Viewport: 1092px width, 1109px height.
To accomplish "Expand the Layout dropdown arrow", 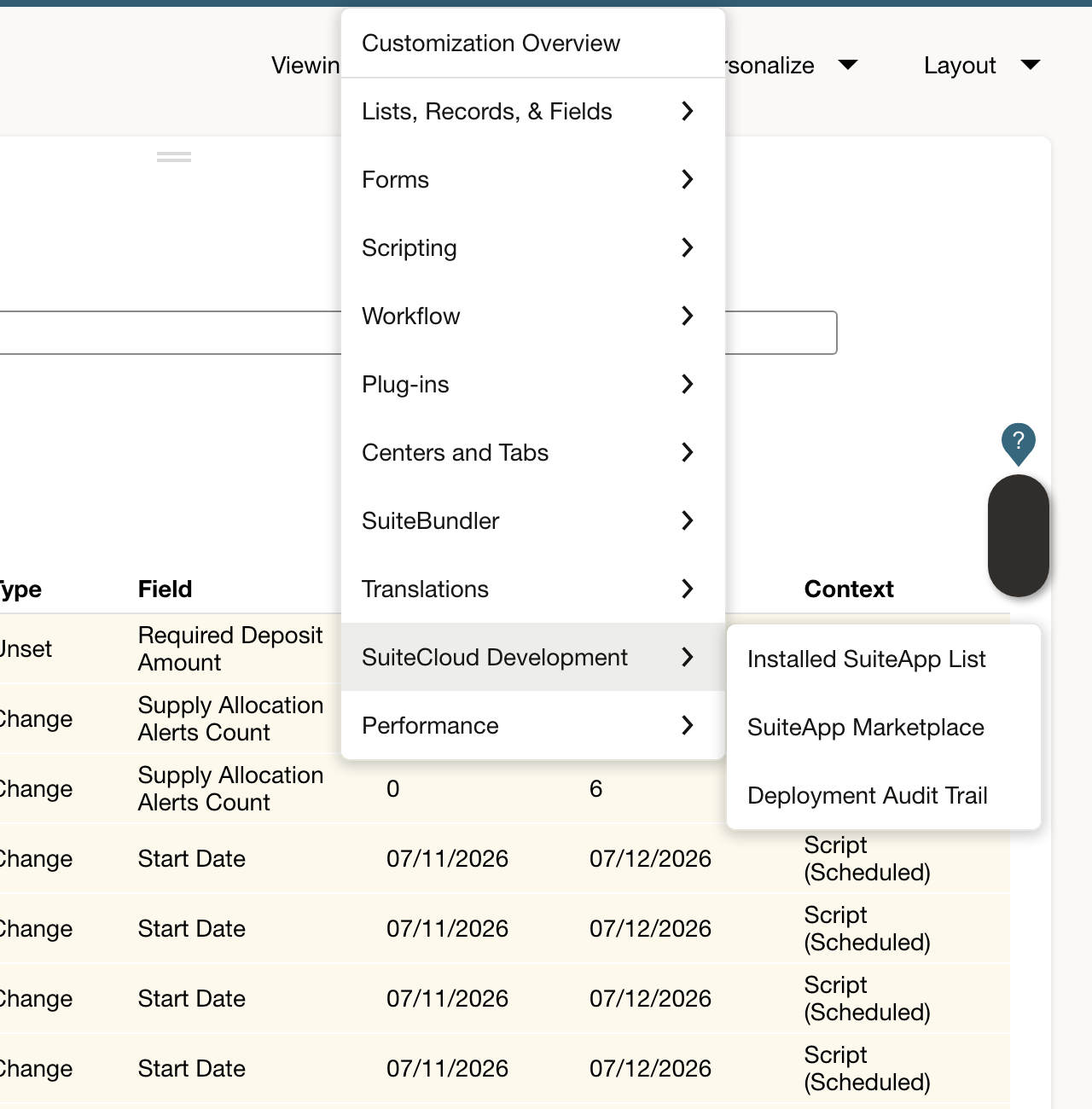I will (x=1031, y=65).
